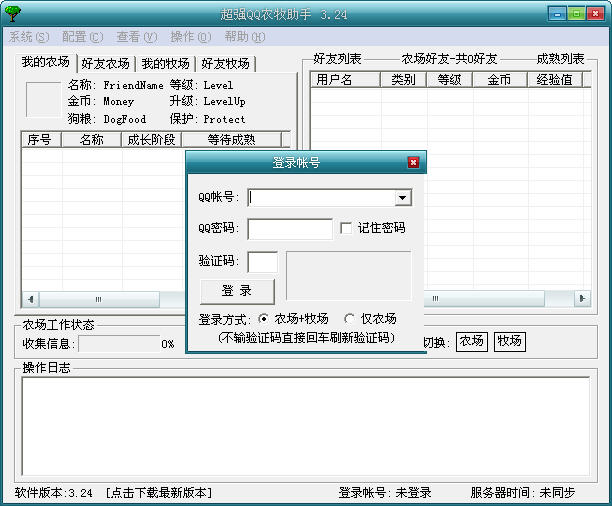Image resolution: width=612 pixels, height=506 pixels.
Task: Sort friends by 经验值 column
Action: [x=555, y=80]
